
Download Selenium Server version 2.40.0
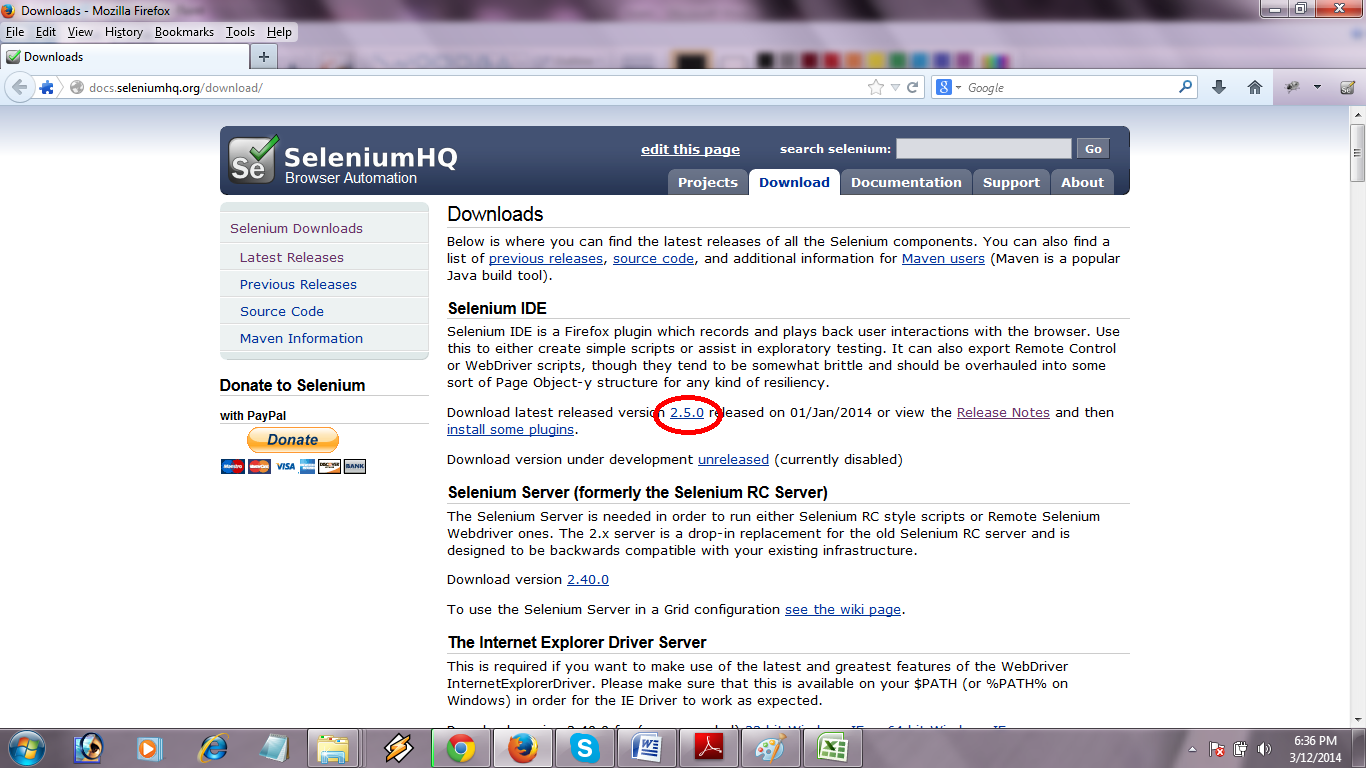click(x=588, y=579)
